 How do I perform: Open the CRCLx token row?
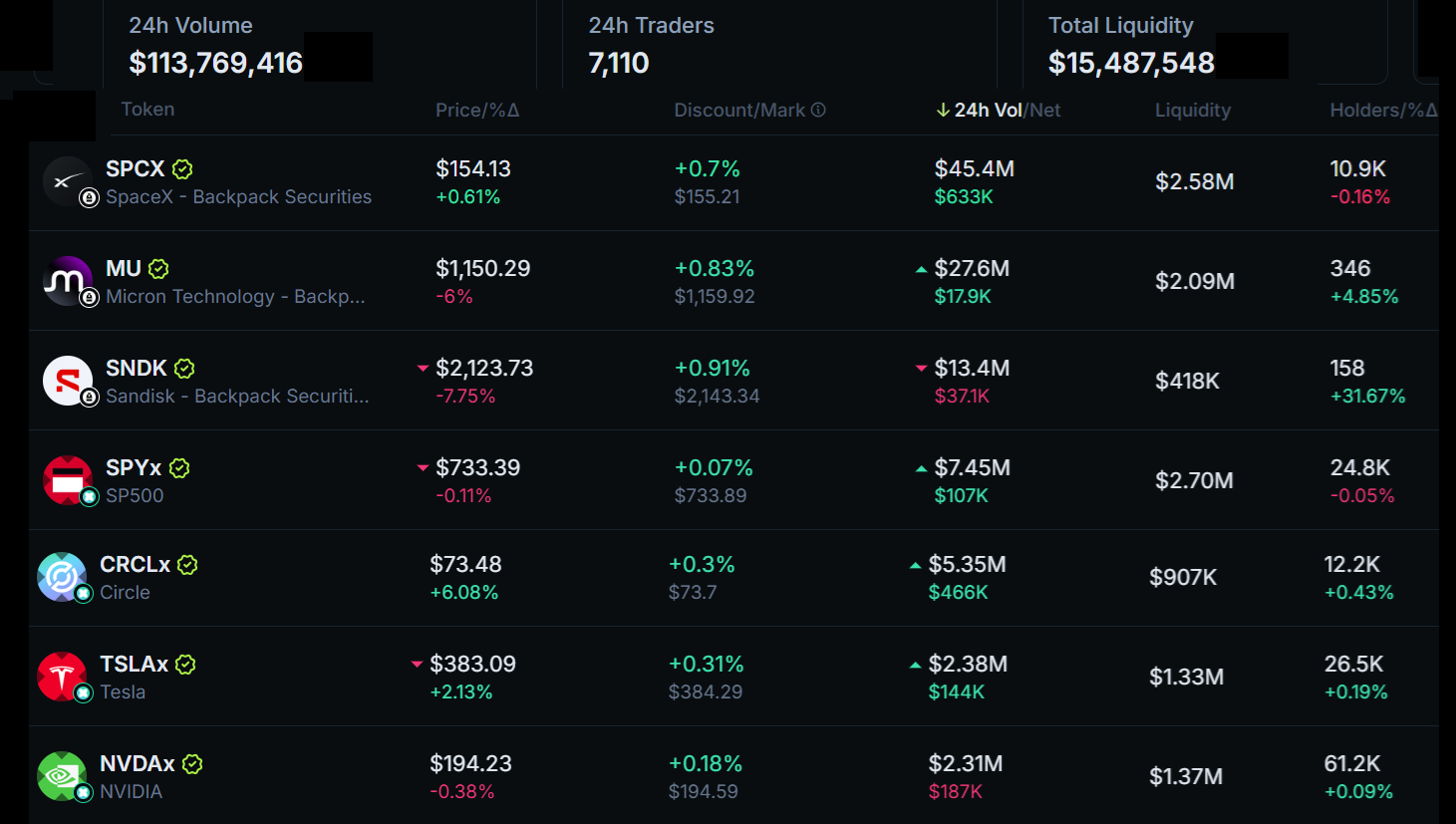[733, 578]
